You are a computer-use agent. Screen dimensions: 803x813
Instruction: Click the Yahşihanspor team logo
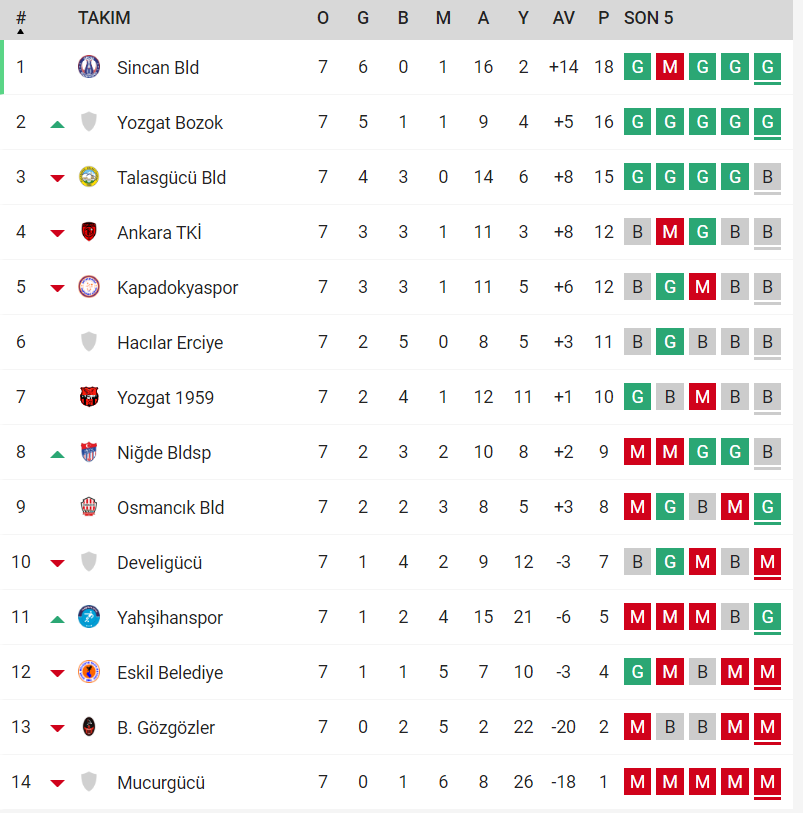click(89, 617)
